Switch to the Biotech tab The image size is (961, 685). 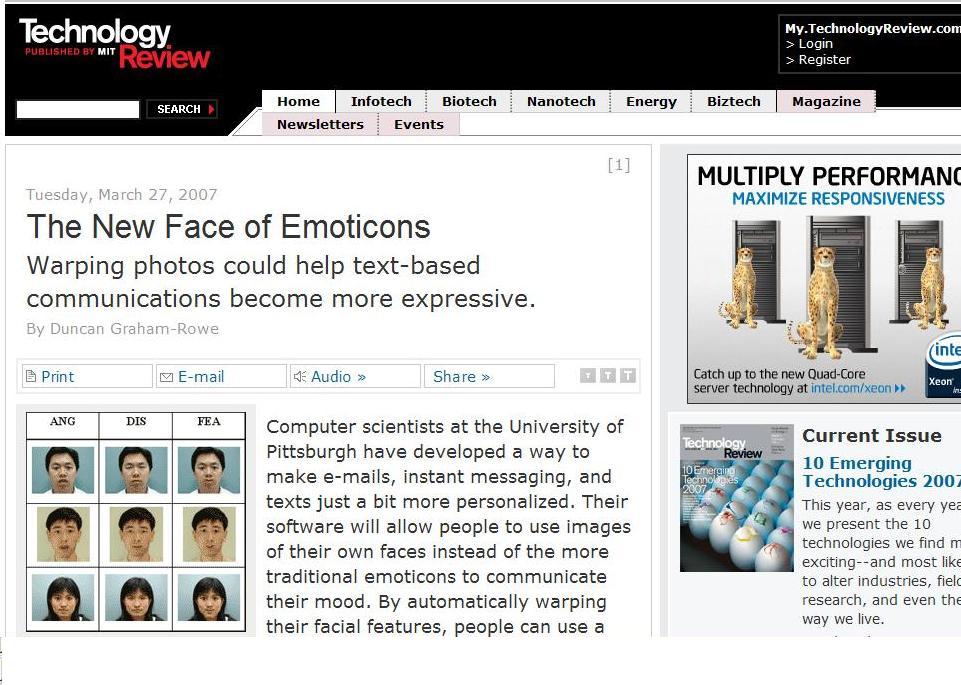pos(469,101)
